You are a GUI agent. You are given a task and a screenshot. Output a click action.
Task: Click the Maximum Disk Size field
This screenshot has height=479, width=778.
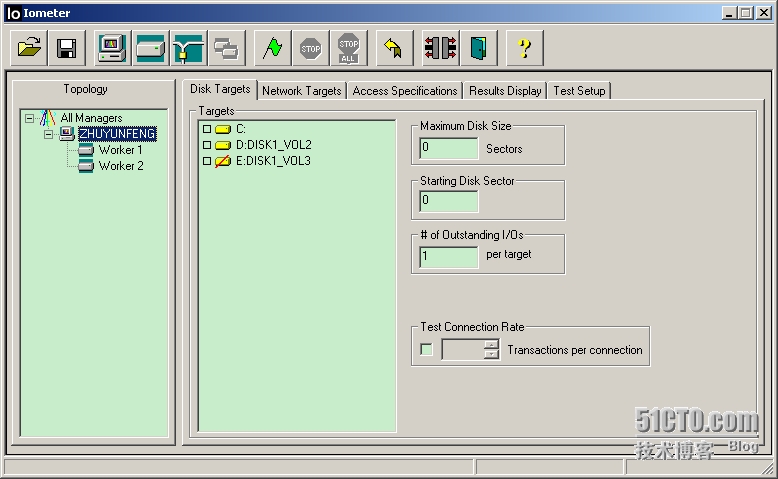(449, 148)
